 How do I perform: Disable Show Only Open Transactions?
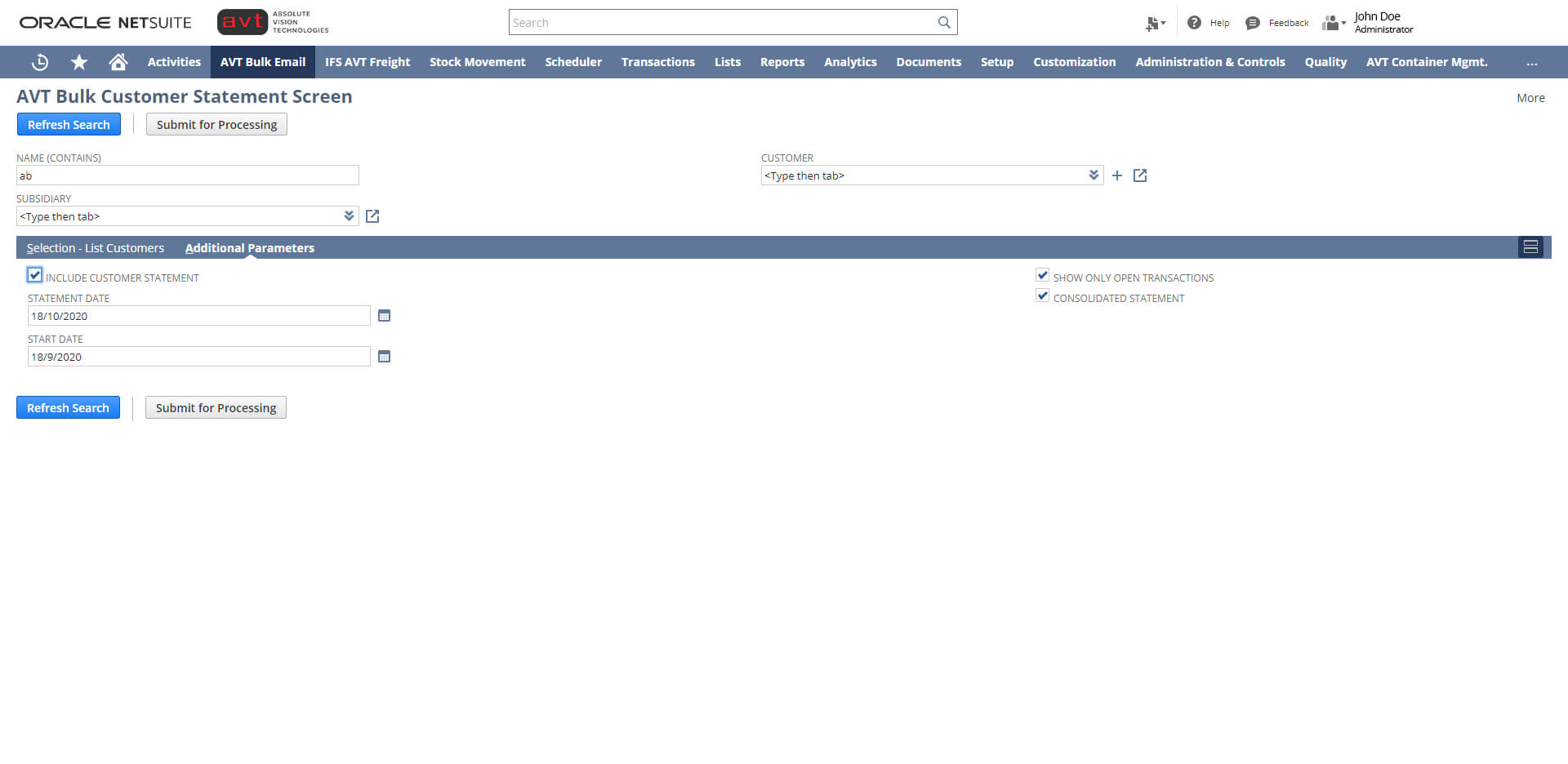1042,275
